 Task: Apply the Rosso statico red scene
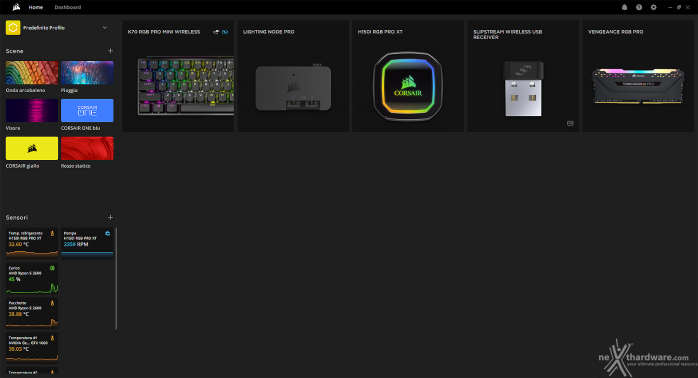[87, 148]
